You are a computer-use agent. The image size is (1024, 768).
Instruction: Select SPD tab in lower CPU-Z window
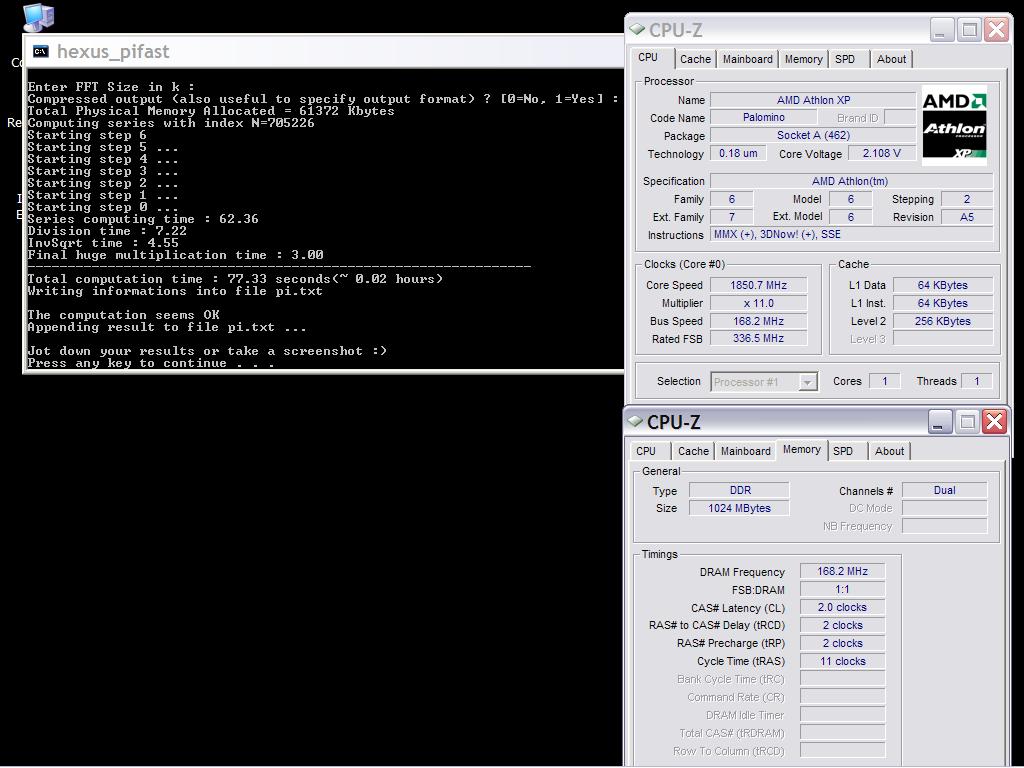(843, 451)
